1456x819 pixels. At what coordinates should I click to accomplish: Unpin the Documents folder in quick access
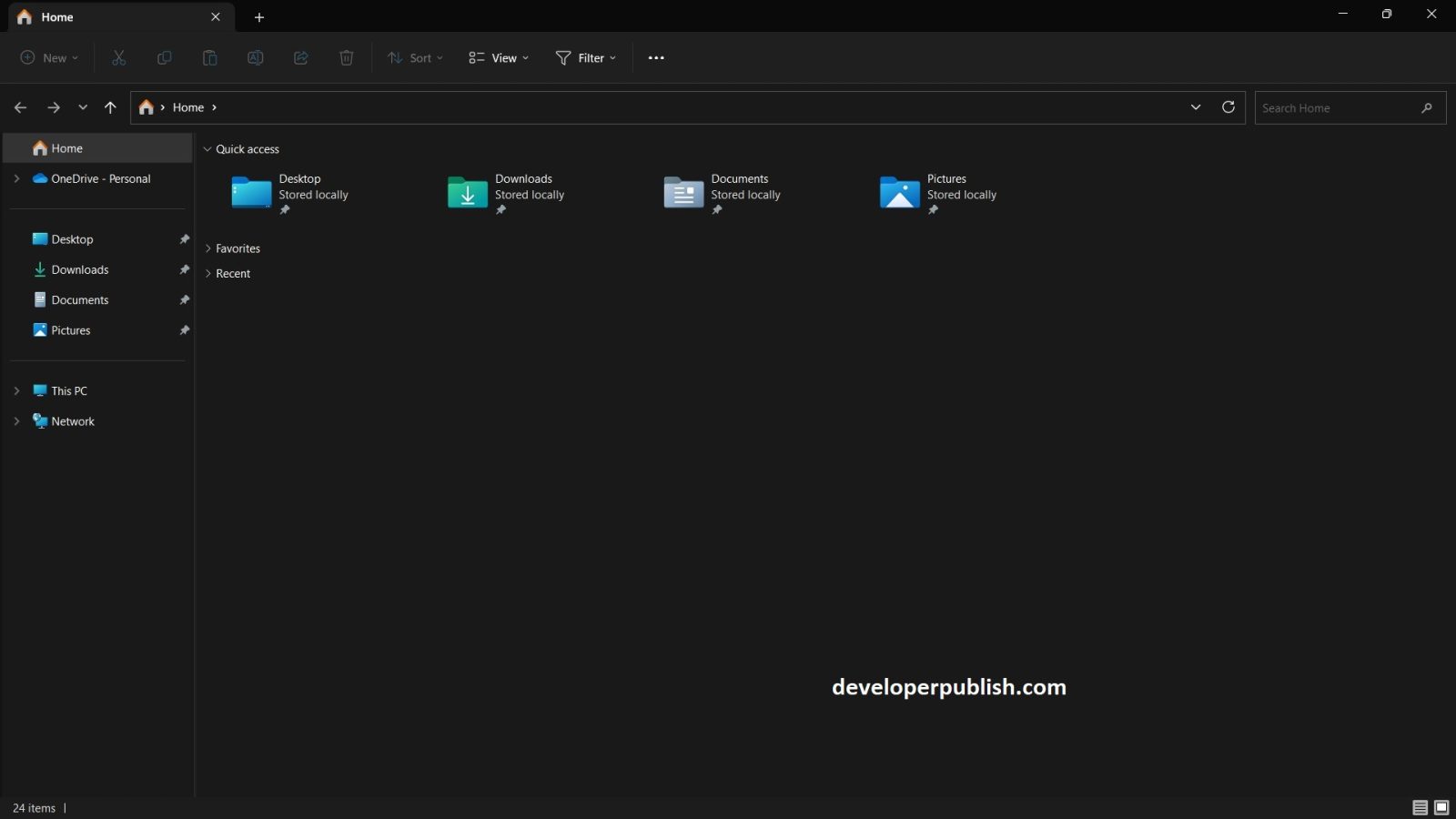click(718, 210)
